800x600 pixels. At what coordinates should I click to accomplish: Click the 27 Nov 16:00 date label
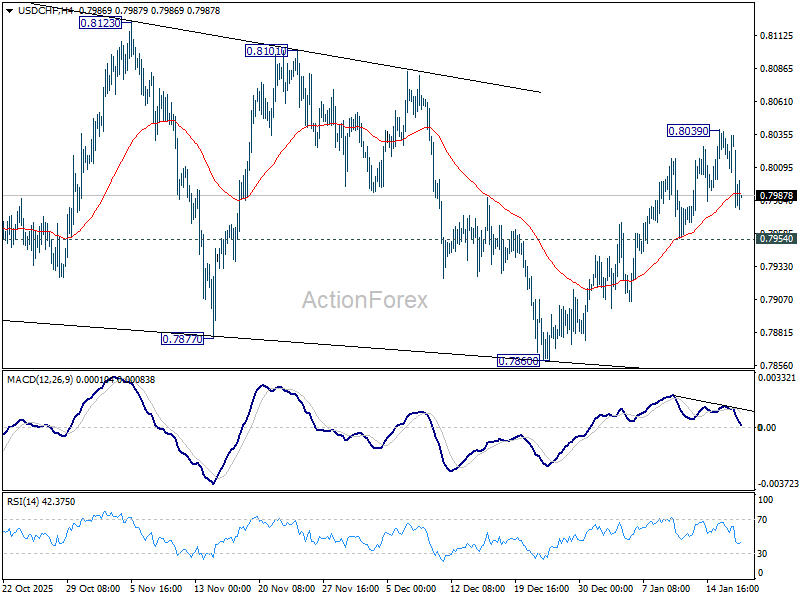pyautogui.click(x=351, y=588)
